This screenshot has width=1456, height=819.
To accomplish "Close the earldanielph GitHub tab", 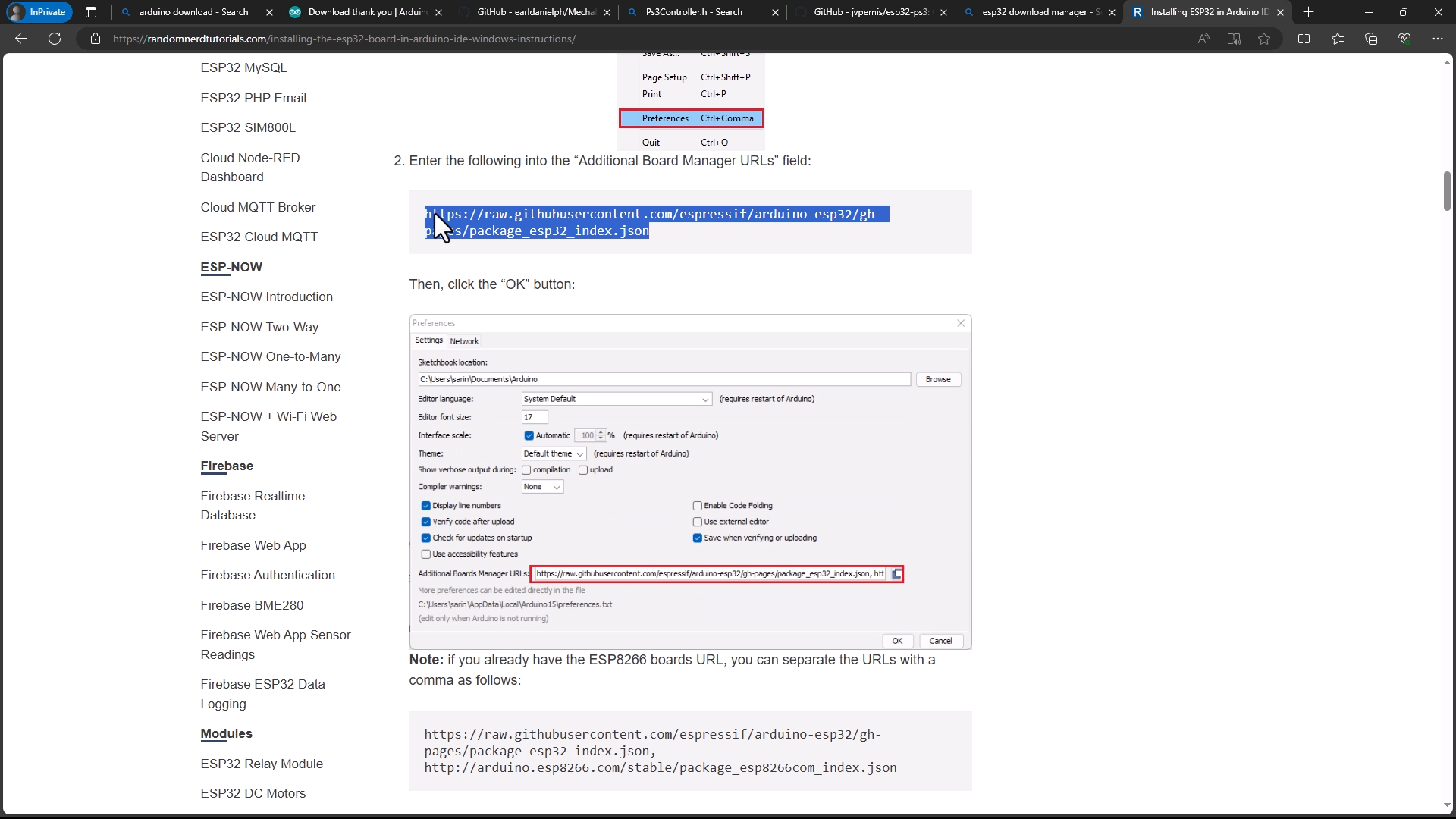I will coord(607,12).
